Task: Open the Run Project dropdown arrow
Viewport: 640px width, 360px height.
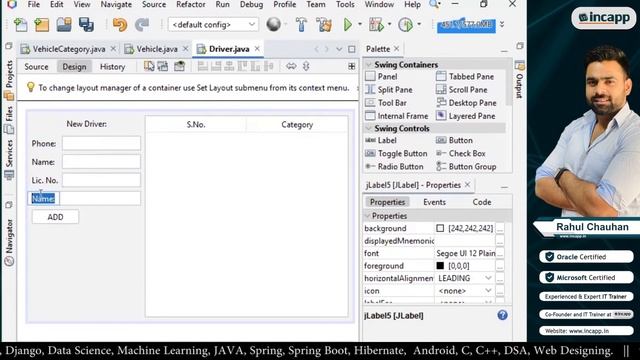Action: coord(360,24)
